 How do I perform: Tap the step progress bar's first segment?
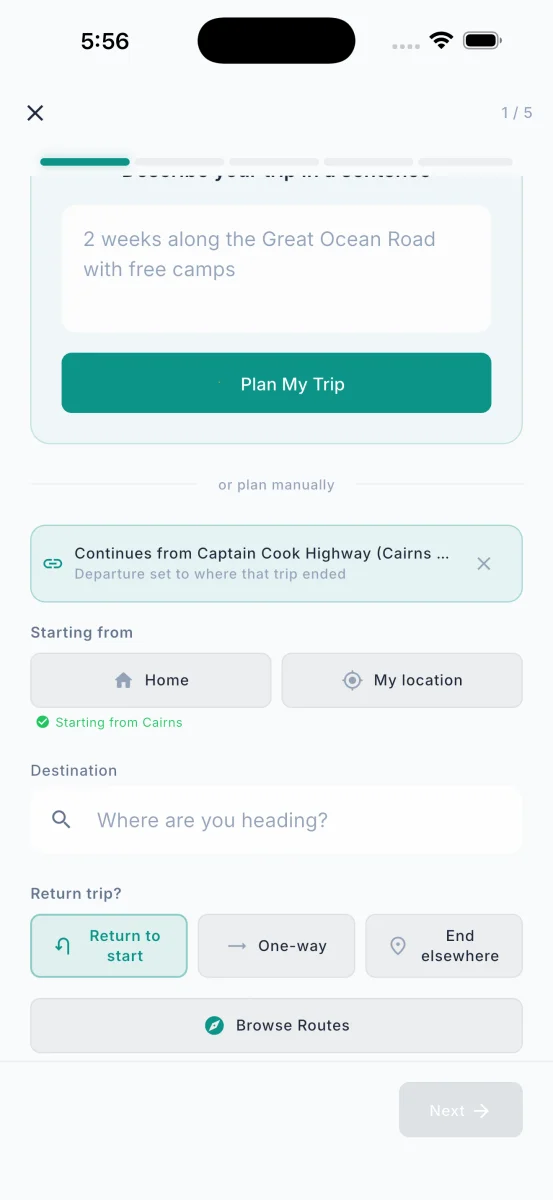[x=85, y=162]
